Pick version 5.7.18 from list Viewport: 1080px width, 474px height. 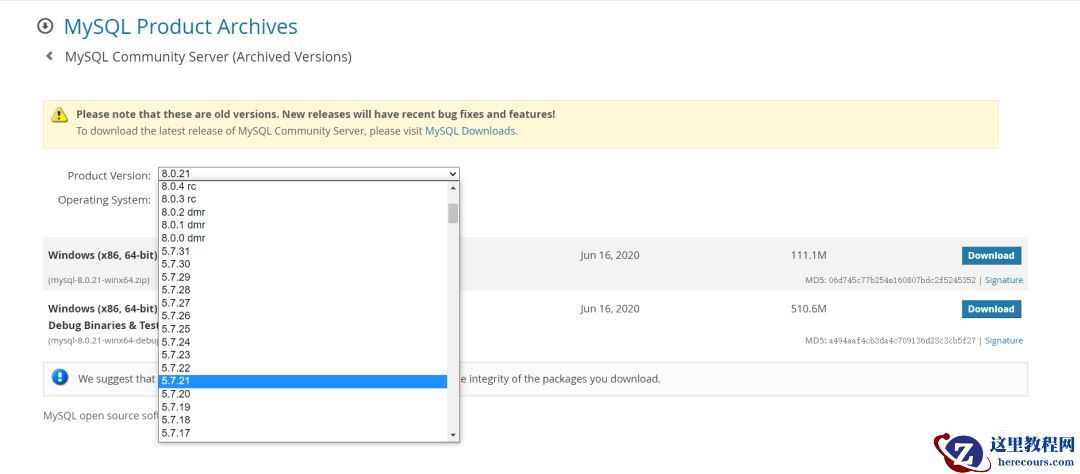point(303,420)
